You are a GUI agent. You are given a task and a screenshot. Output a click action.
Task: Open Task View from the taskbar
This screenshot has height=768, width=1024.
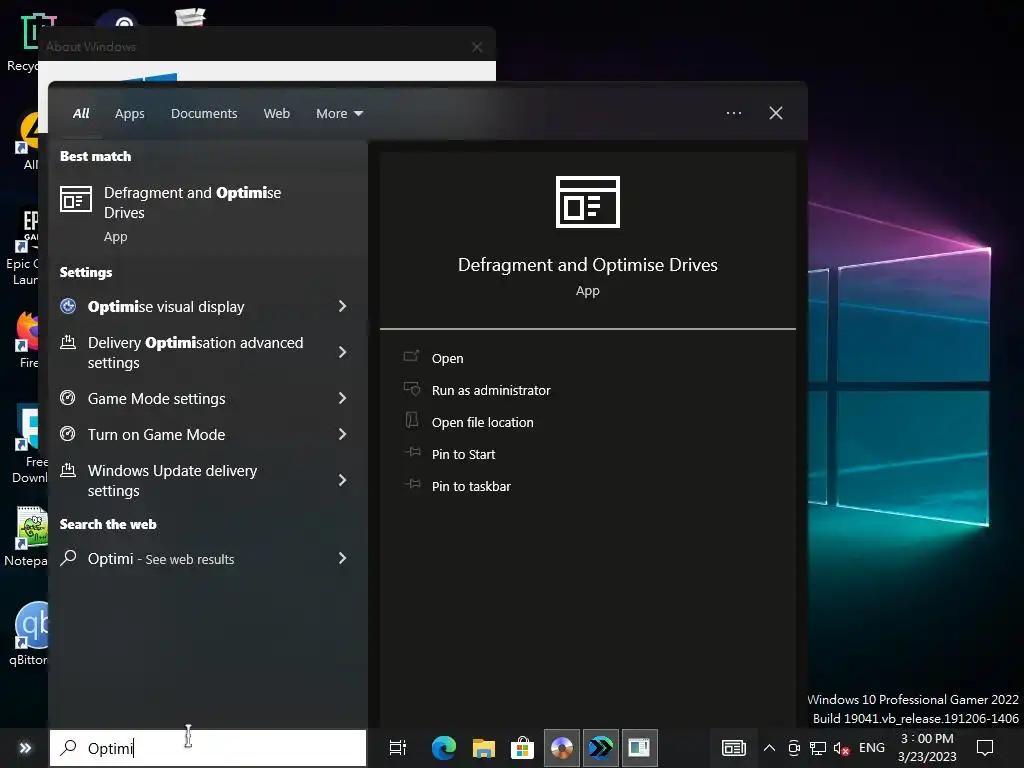tap(398, 748)
